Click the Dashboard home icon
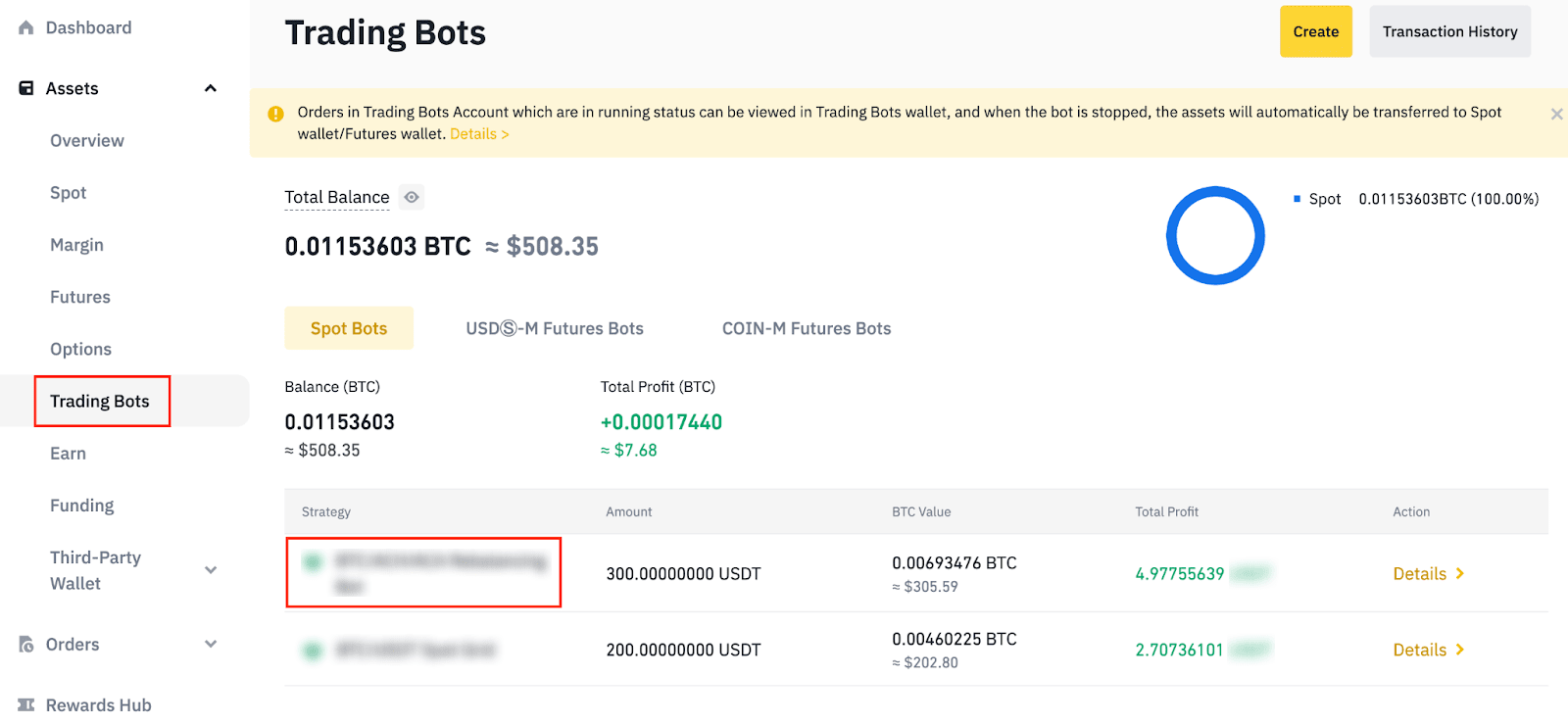The image size is (1568, 725). 26,28
